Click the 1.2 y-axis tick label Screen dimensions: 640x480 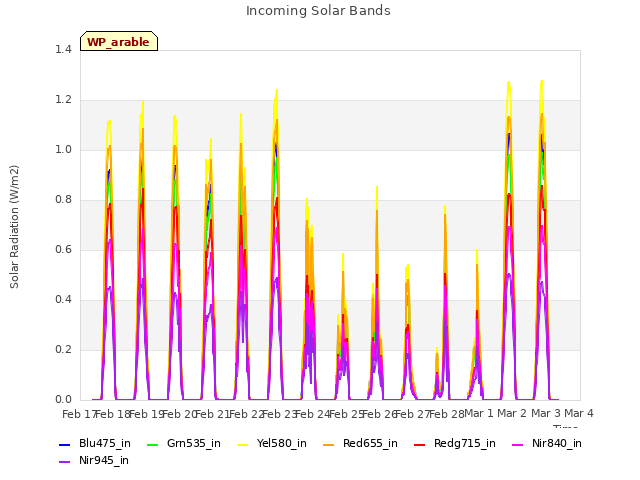tap(63, 100)
